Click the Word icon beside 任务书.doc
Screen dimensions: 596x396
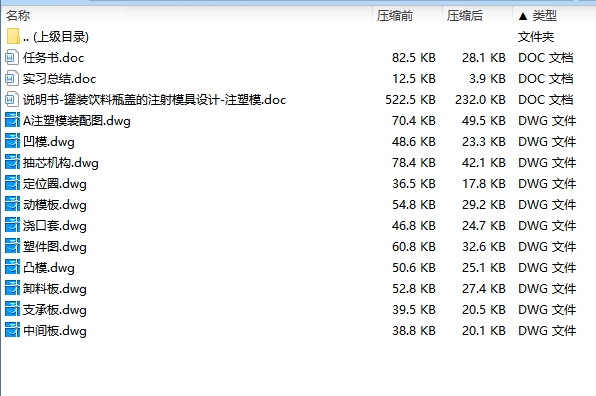11,58
